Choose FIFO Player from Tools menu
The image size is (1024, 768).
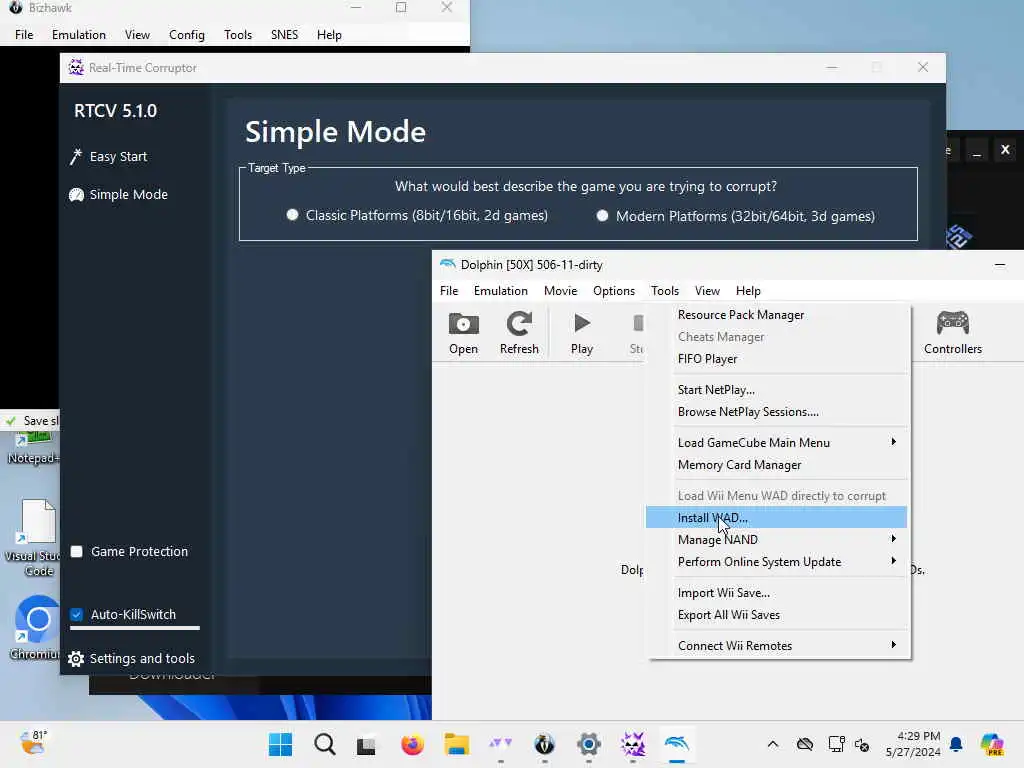tap(777, 359)
